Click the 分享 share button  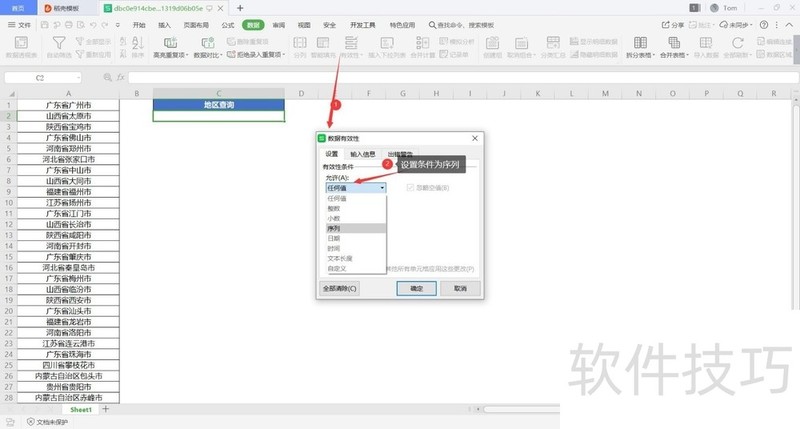tap(673, 24)
